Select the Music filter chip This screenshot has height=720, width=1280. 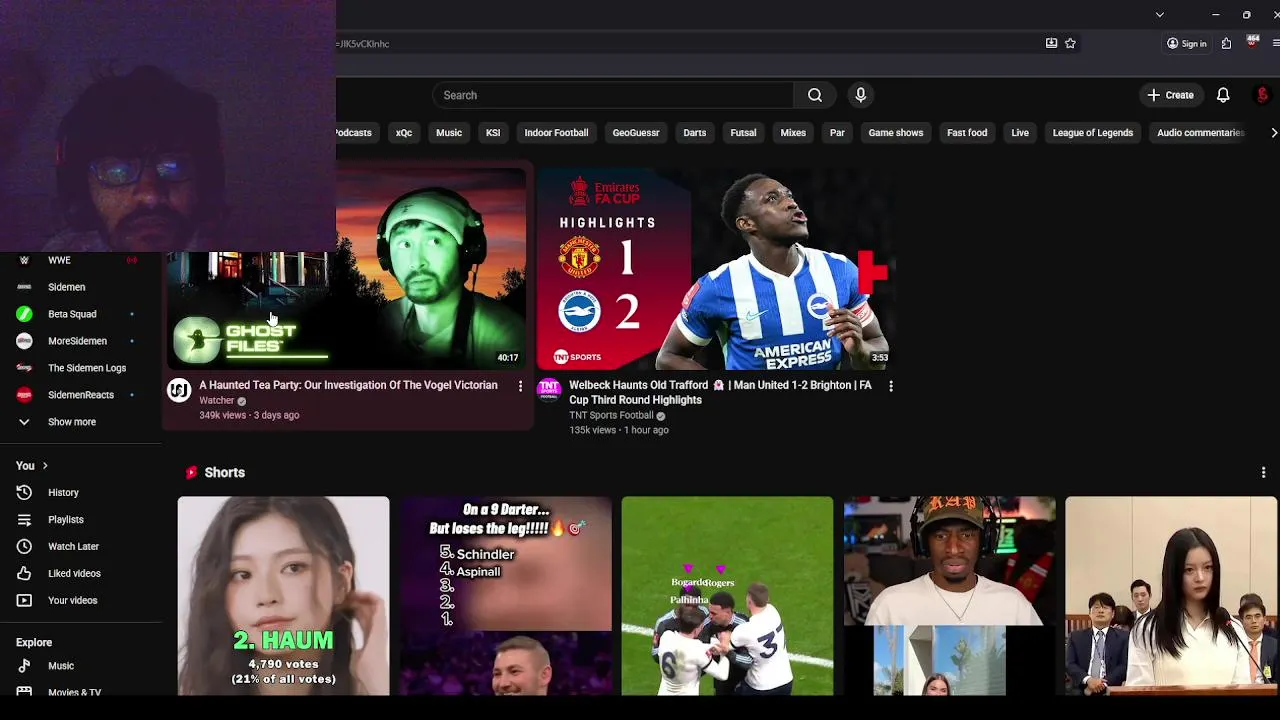tap(449, 132)
